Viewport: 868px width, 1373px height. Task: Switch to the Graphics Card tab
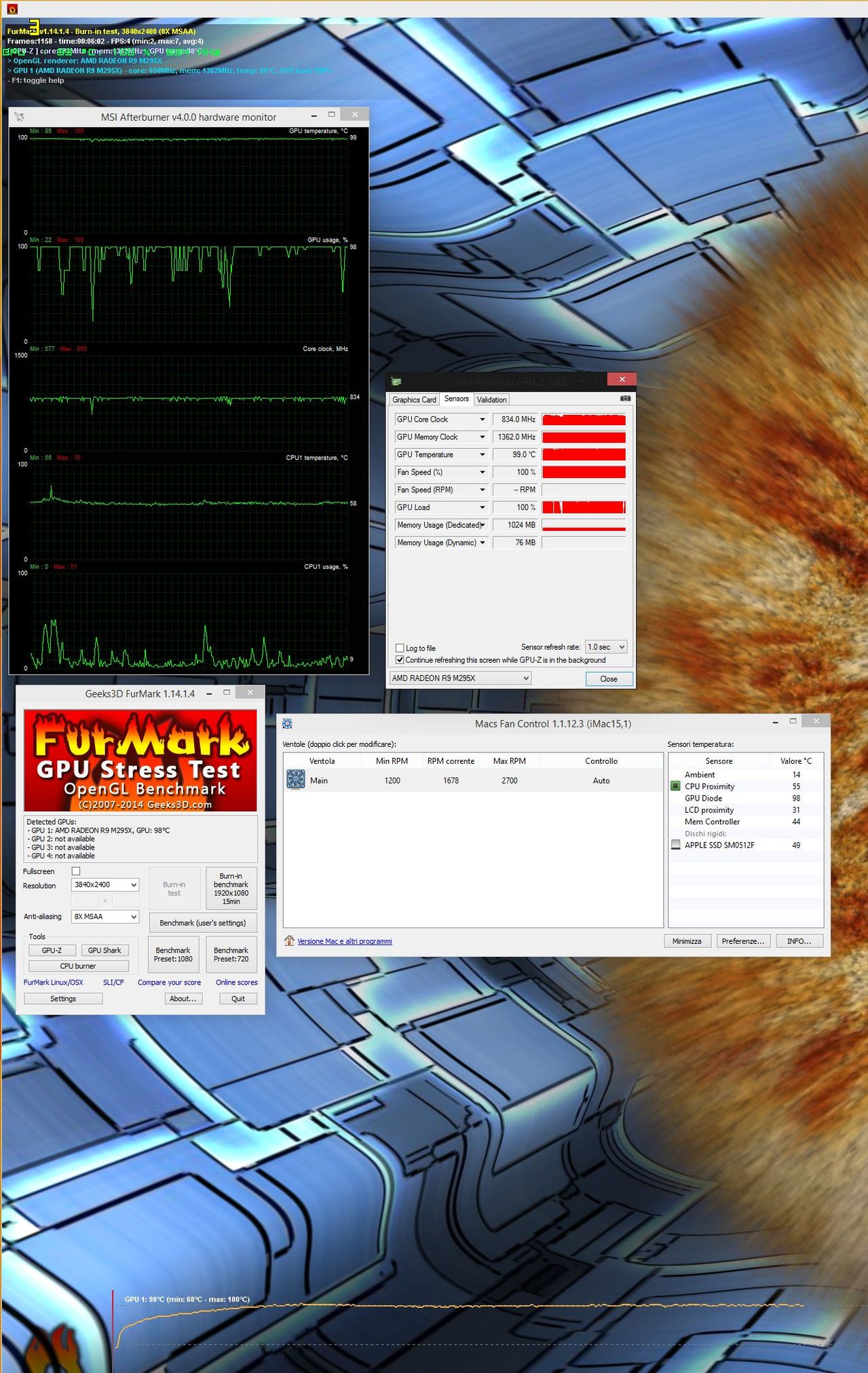pos(414,400)
